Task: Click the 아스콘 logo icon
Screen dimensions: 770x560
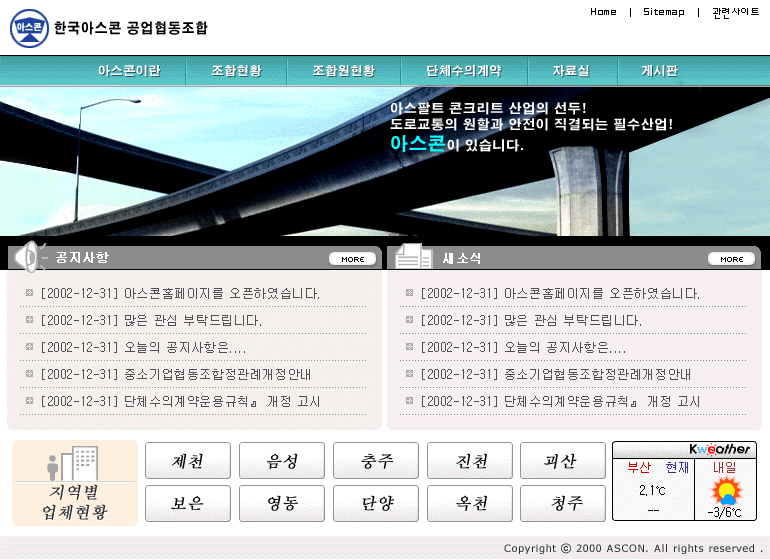Action: pyautogui.click(x=29, y=28)
